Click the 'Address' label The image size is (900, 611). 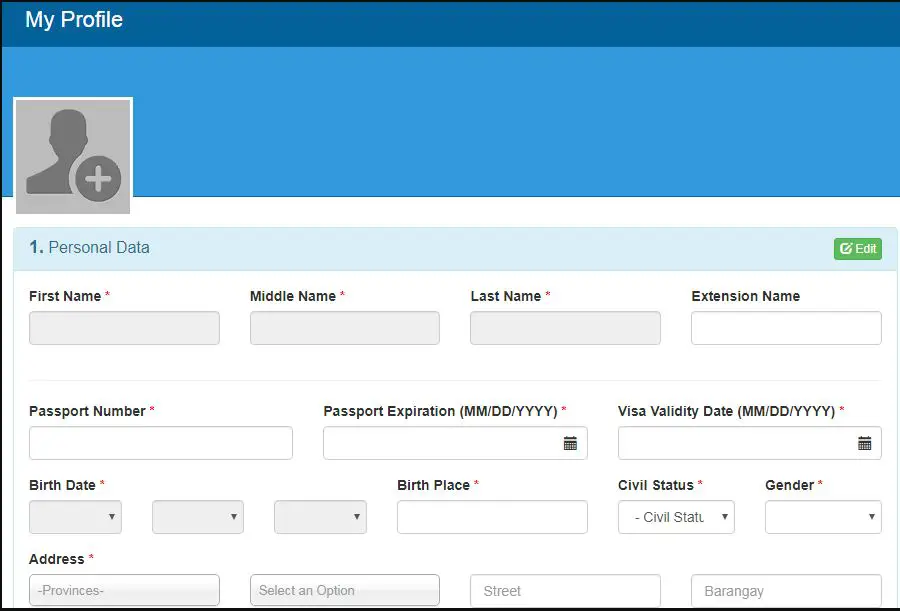point(57,559)
